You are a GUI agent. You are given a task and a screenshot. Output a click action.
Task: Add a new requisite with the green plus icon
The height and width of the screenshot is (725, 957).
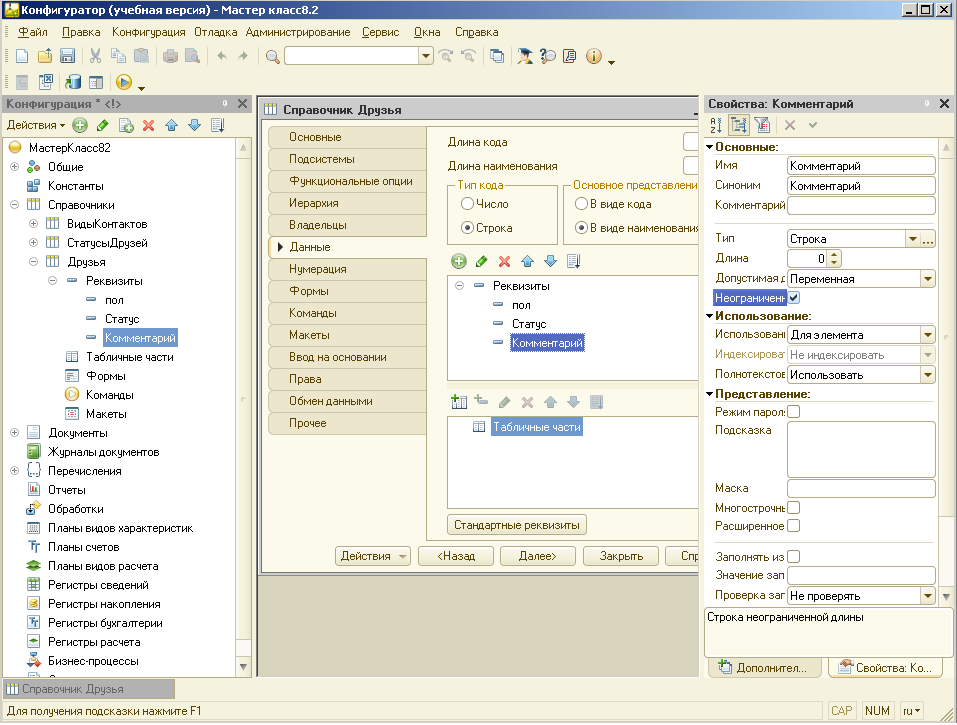tap(459, 261)
